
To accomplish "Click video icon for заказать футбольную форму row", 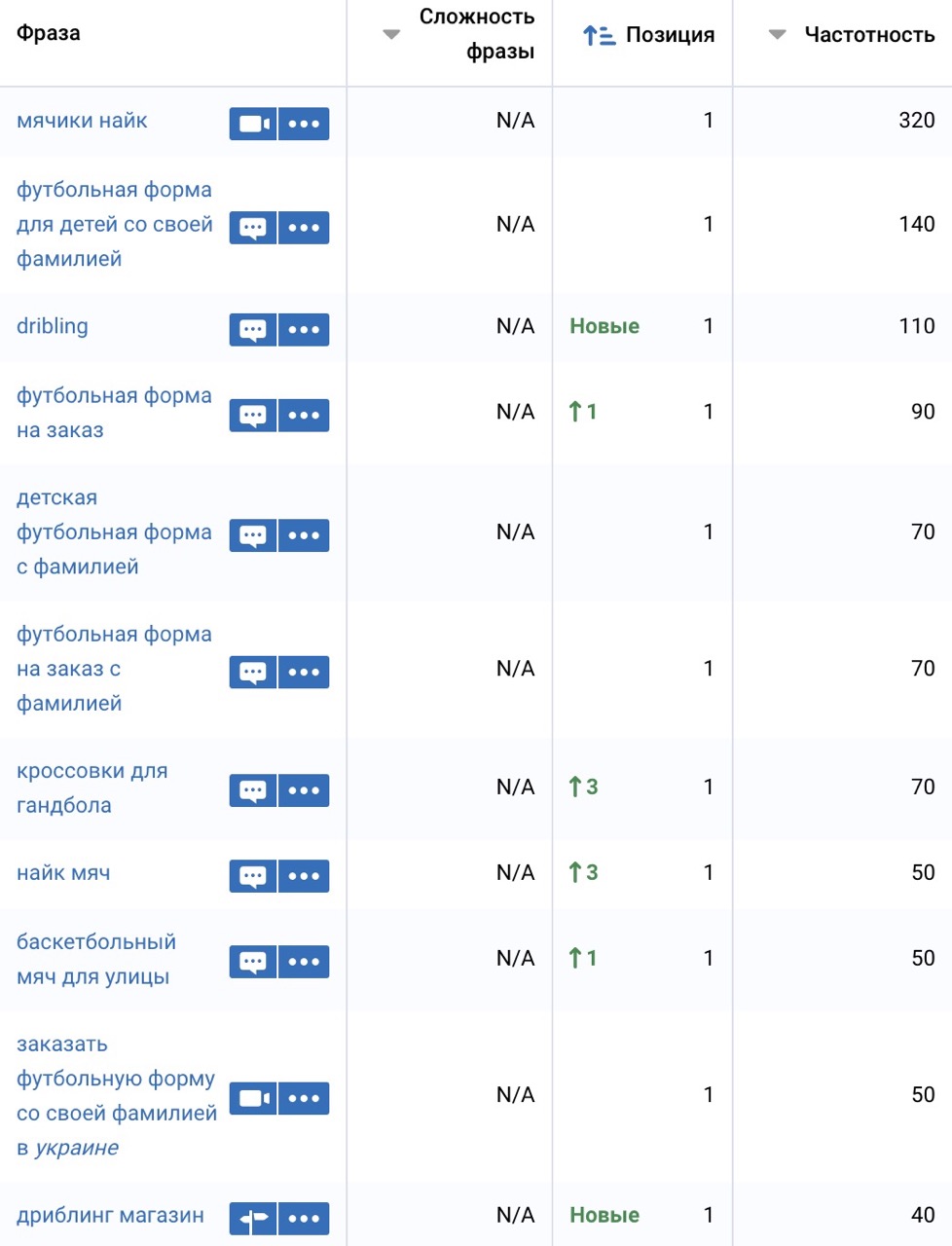I will point(253,1098).
